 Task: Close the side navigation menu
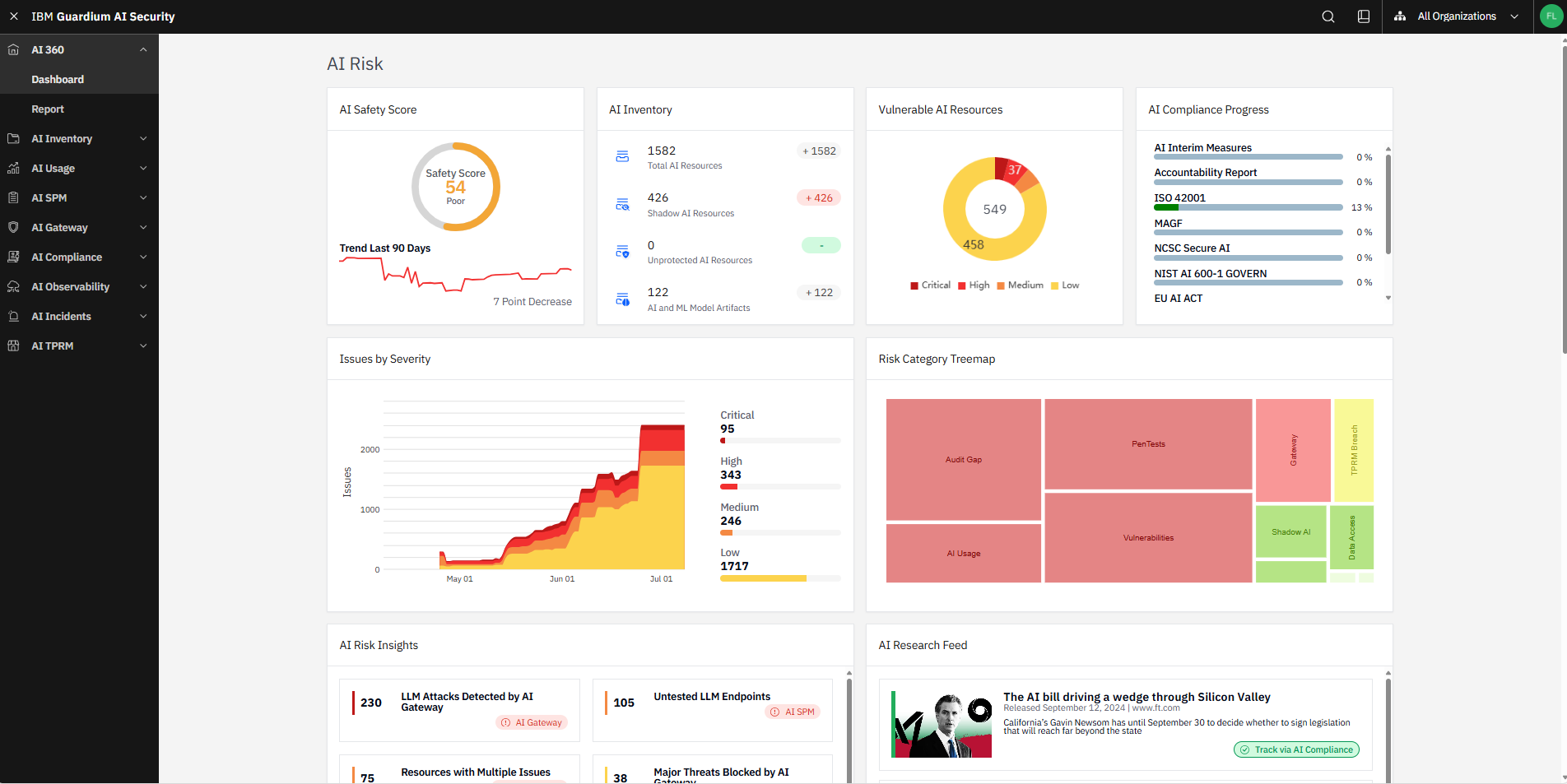(x=14, y=16)
